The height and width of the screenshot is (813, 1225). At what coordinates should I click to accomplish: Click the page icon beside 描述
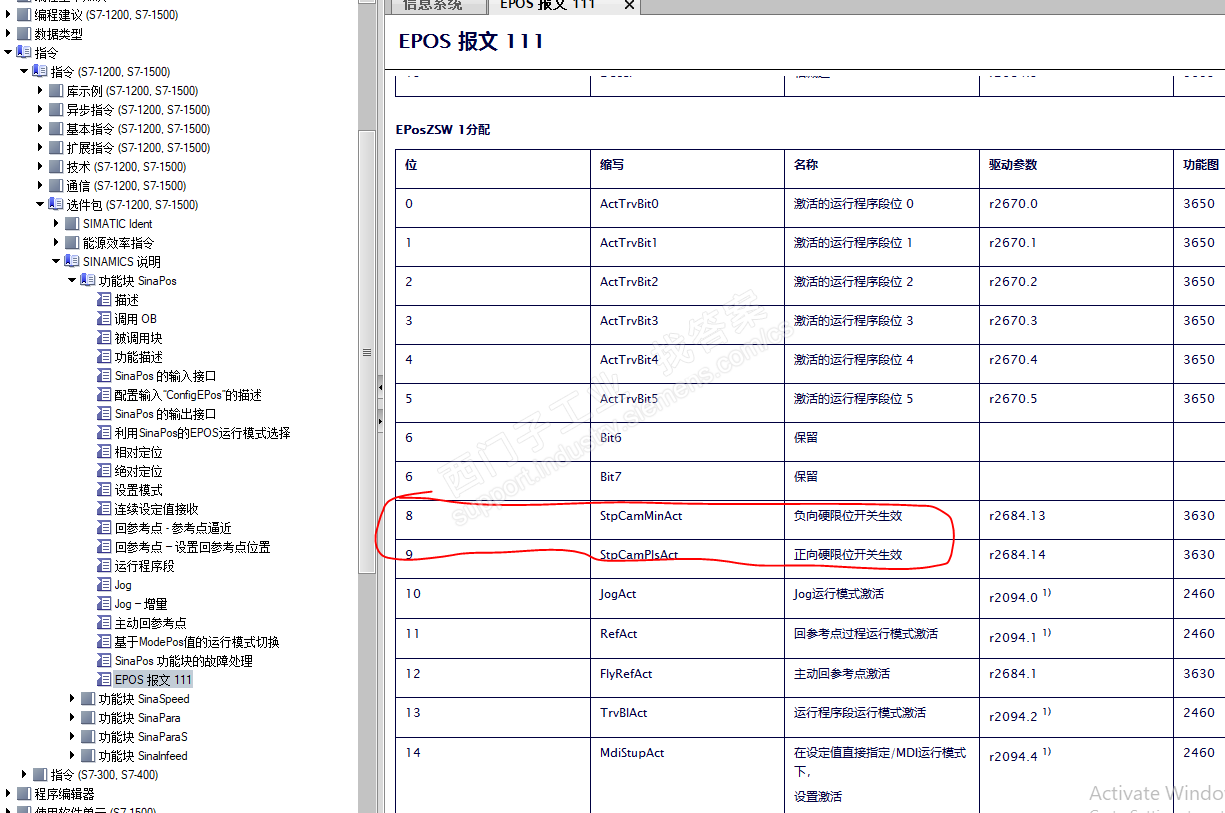tap(104, 300)
